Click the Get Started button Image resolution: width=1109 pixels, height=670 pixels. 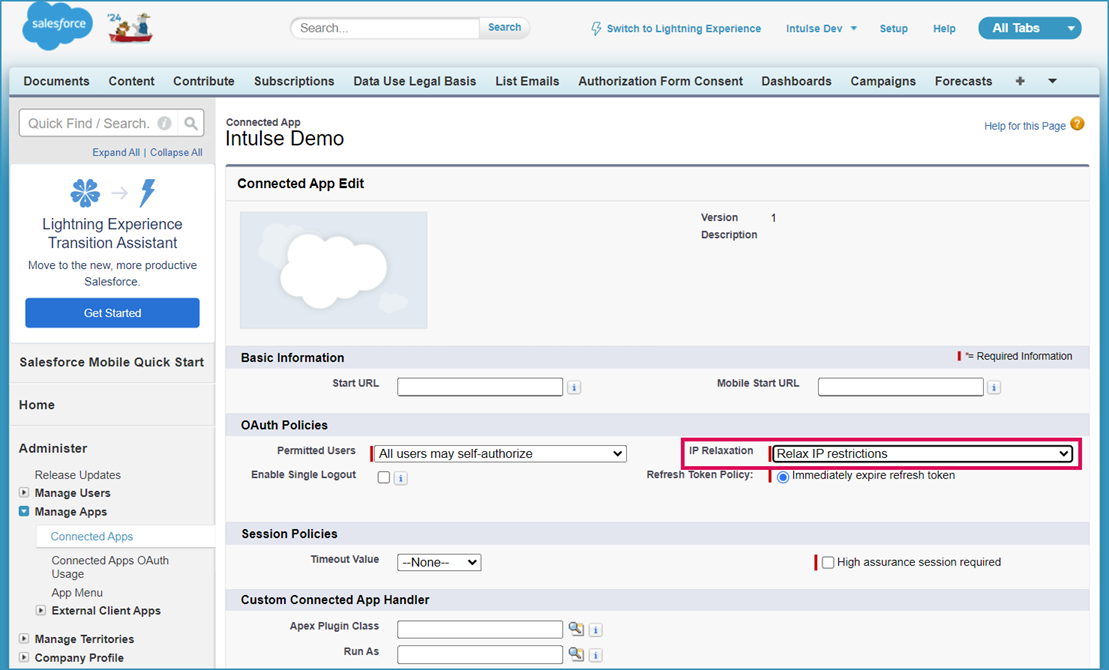coord(112,313)
